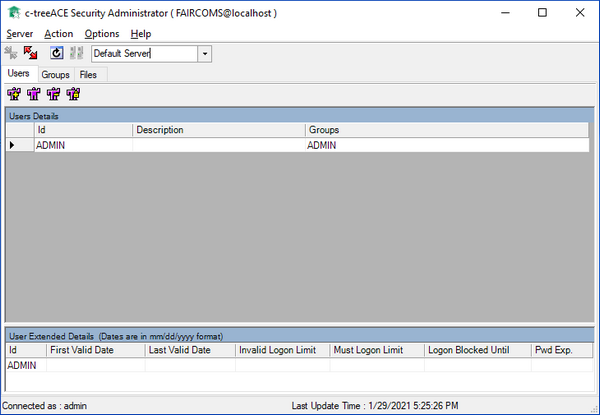
Task: Click the Invalid Logon Limit column header
Action: click(282, 350)
